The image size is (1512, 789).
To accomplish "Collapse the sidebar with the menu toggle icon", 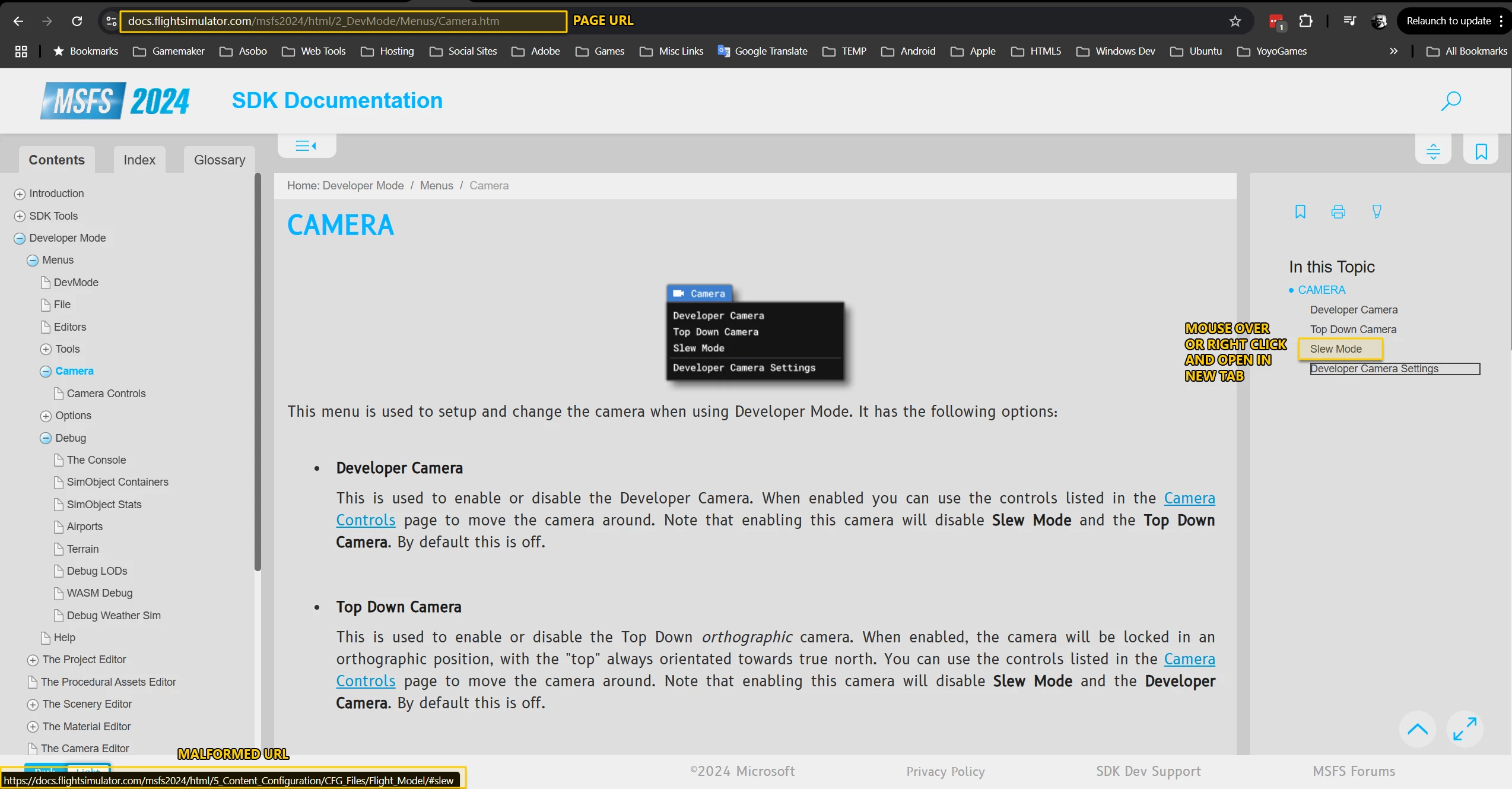I will pos(306,146).
